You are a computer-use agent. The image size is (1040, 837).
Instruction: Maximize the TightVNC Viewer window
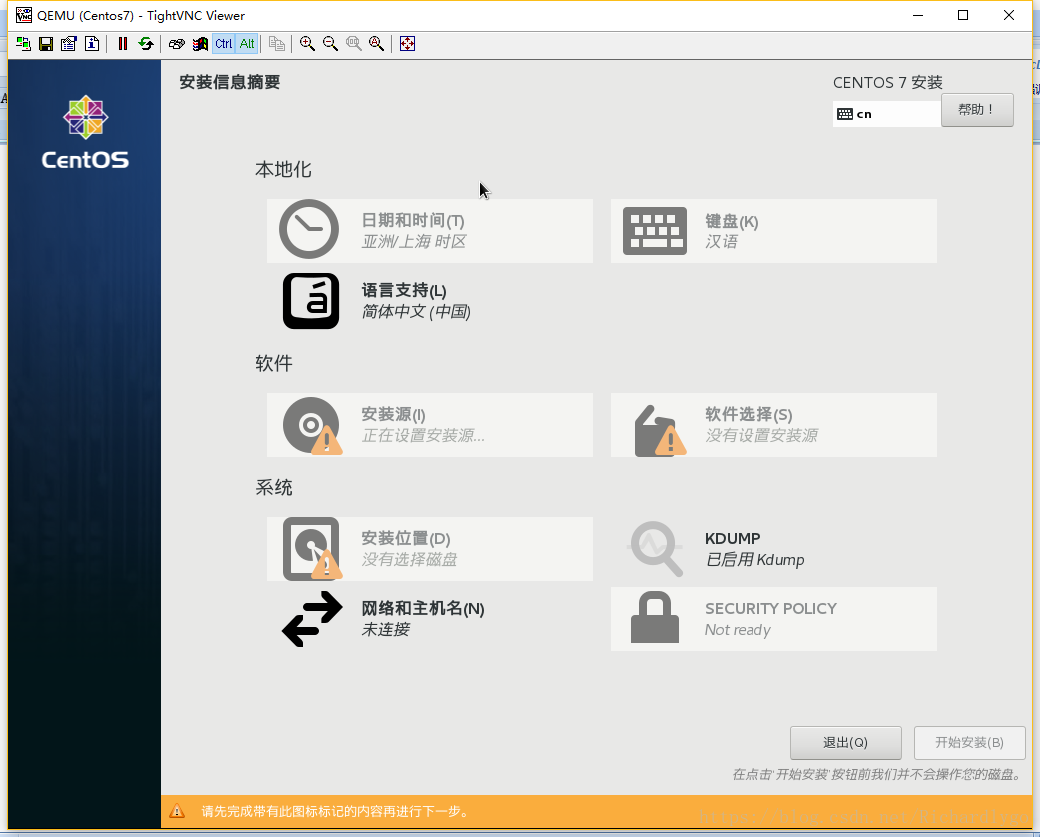(x=963, y=15)
